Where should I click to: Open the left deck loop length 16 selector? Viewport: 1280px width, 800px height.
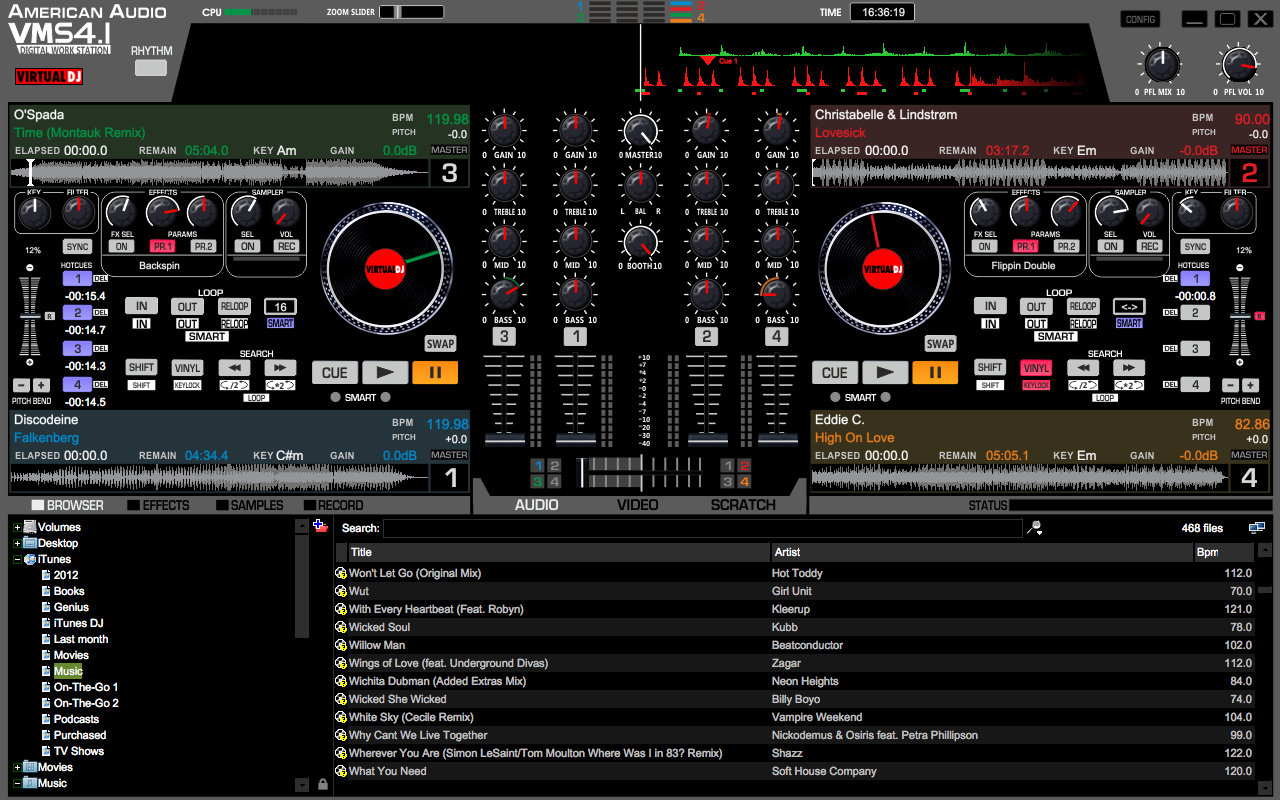click(x=280, y=307)
